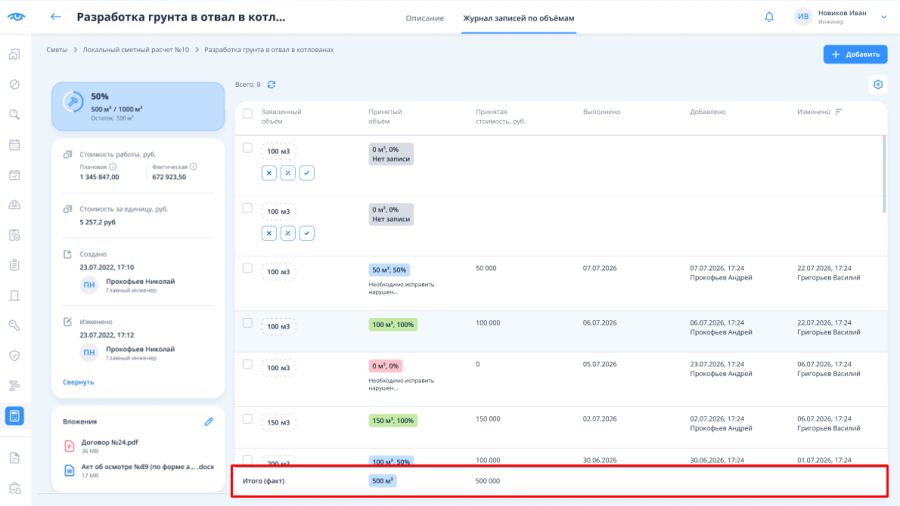Open the crossed-circle sidebar icon

(15, 84)
